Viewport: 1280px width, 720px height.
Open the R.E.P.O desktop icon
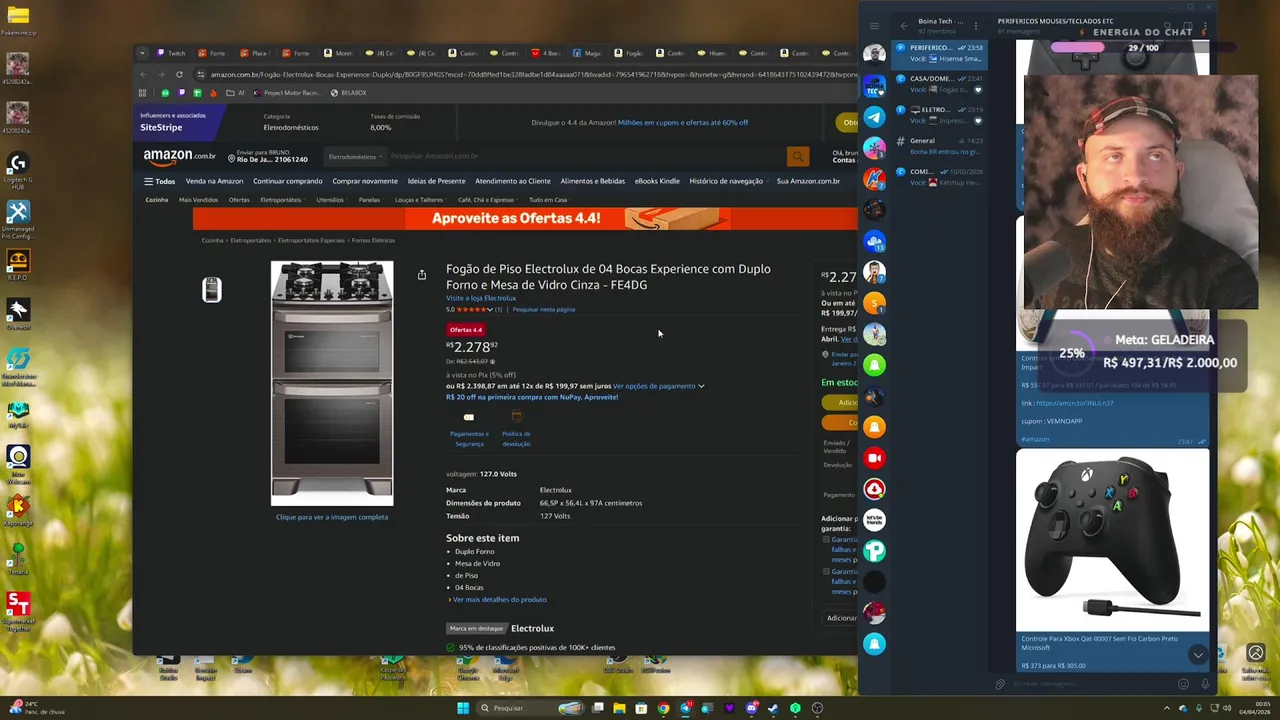[x=17, y=265]
